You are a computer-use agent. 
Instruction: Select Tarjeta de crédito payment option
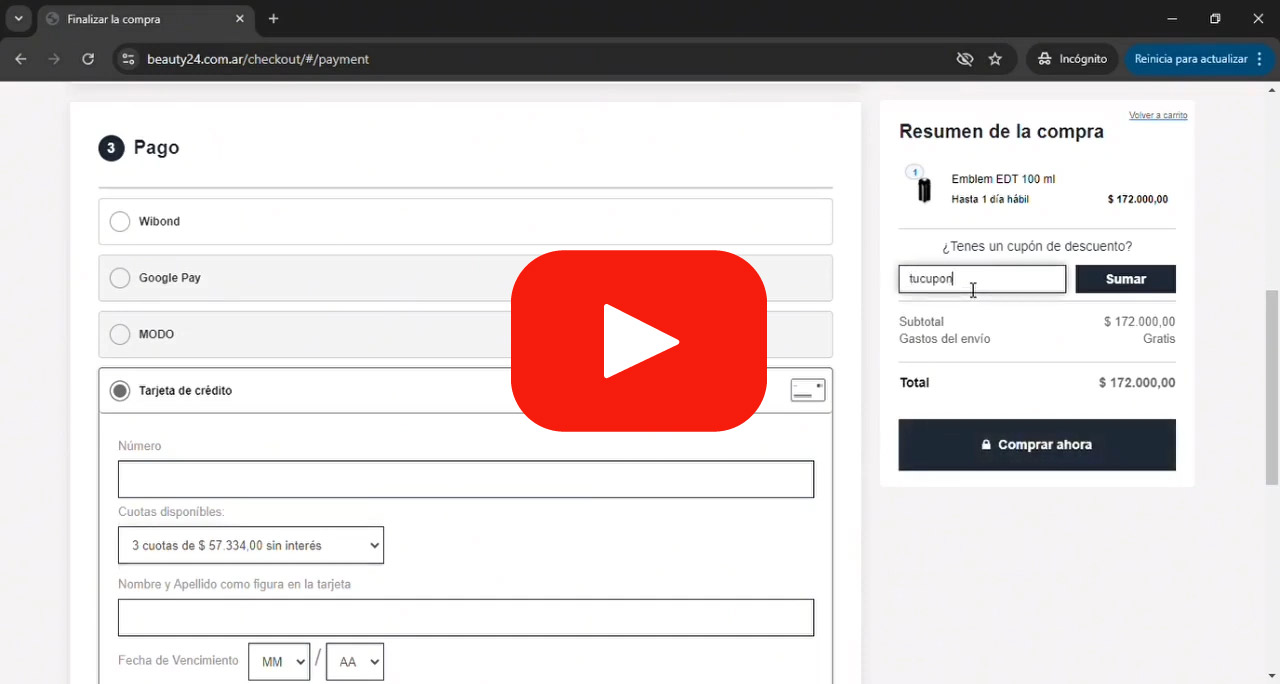tap(465, 390)
